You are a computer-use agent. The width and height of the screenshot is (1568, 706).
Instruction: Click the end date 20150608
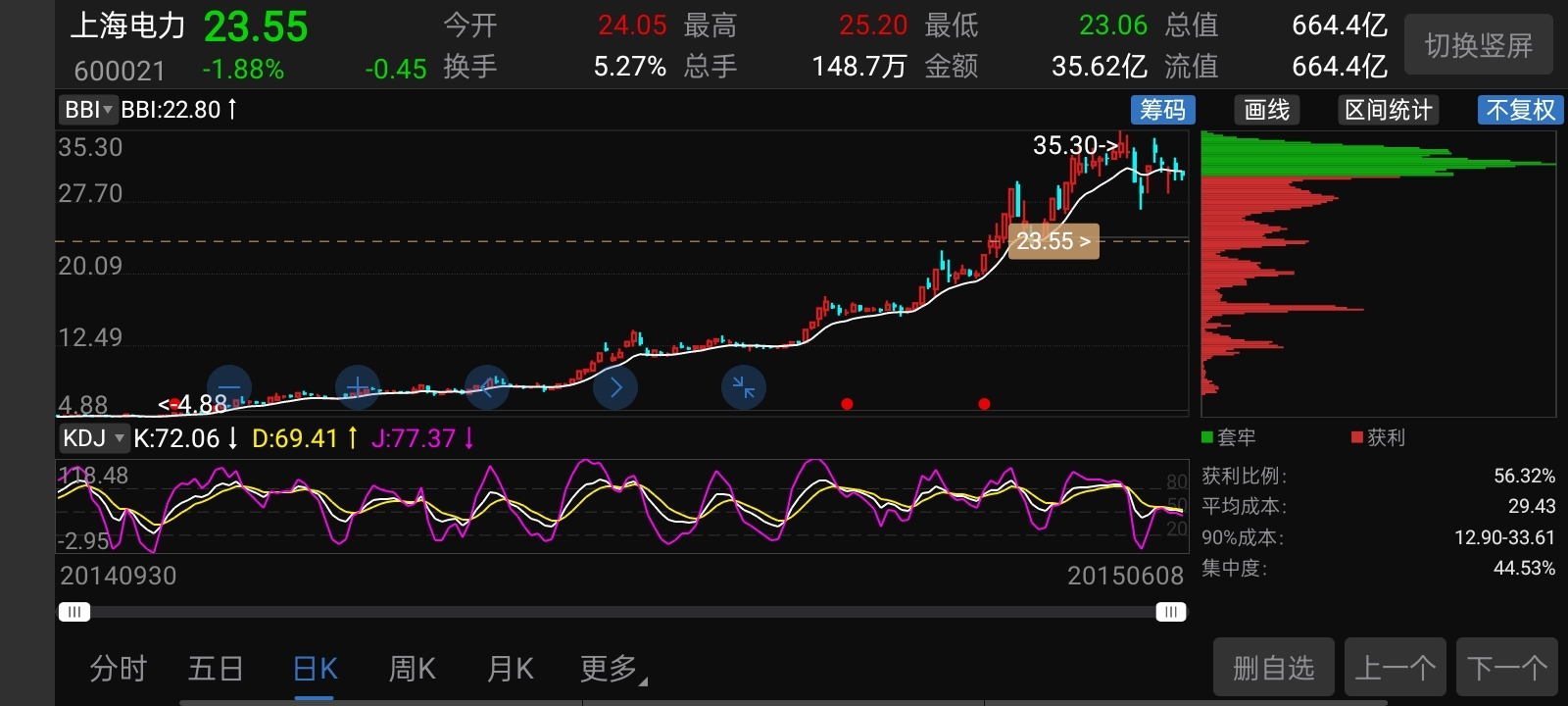tap(1126, 576)
